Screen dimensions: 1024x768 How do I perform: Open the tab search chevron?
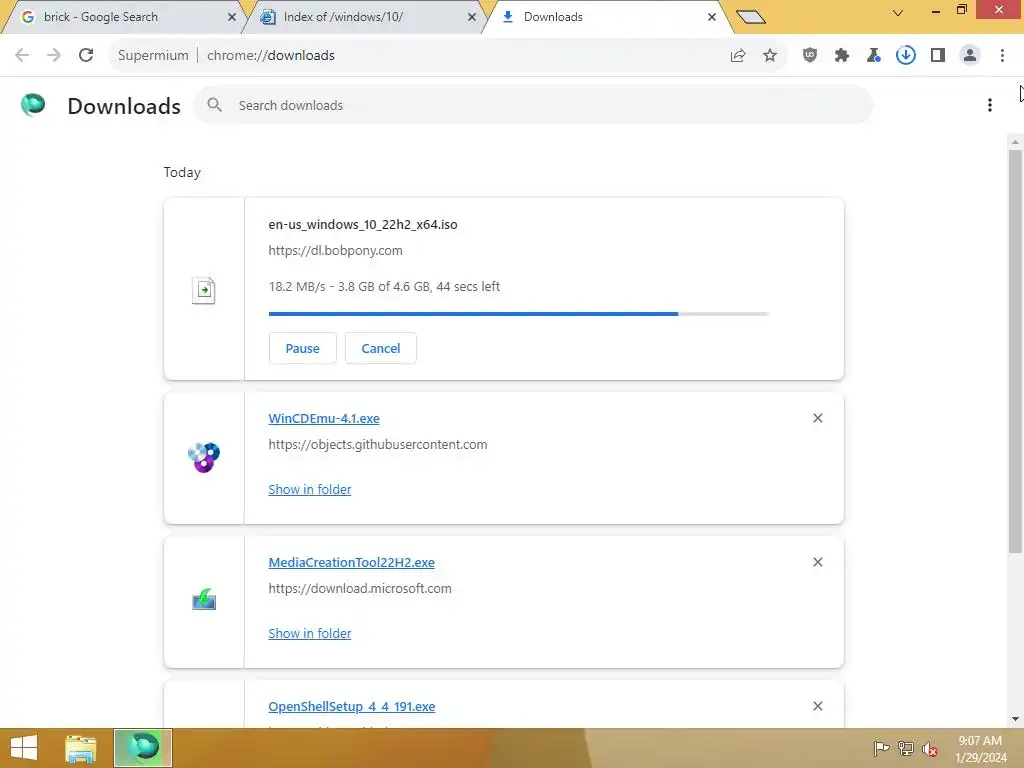(x=898, y=12)
